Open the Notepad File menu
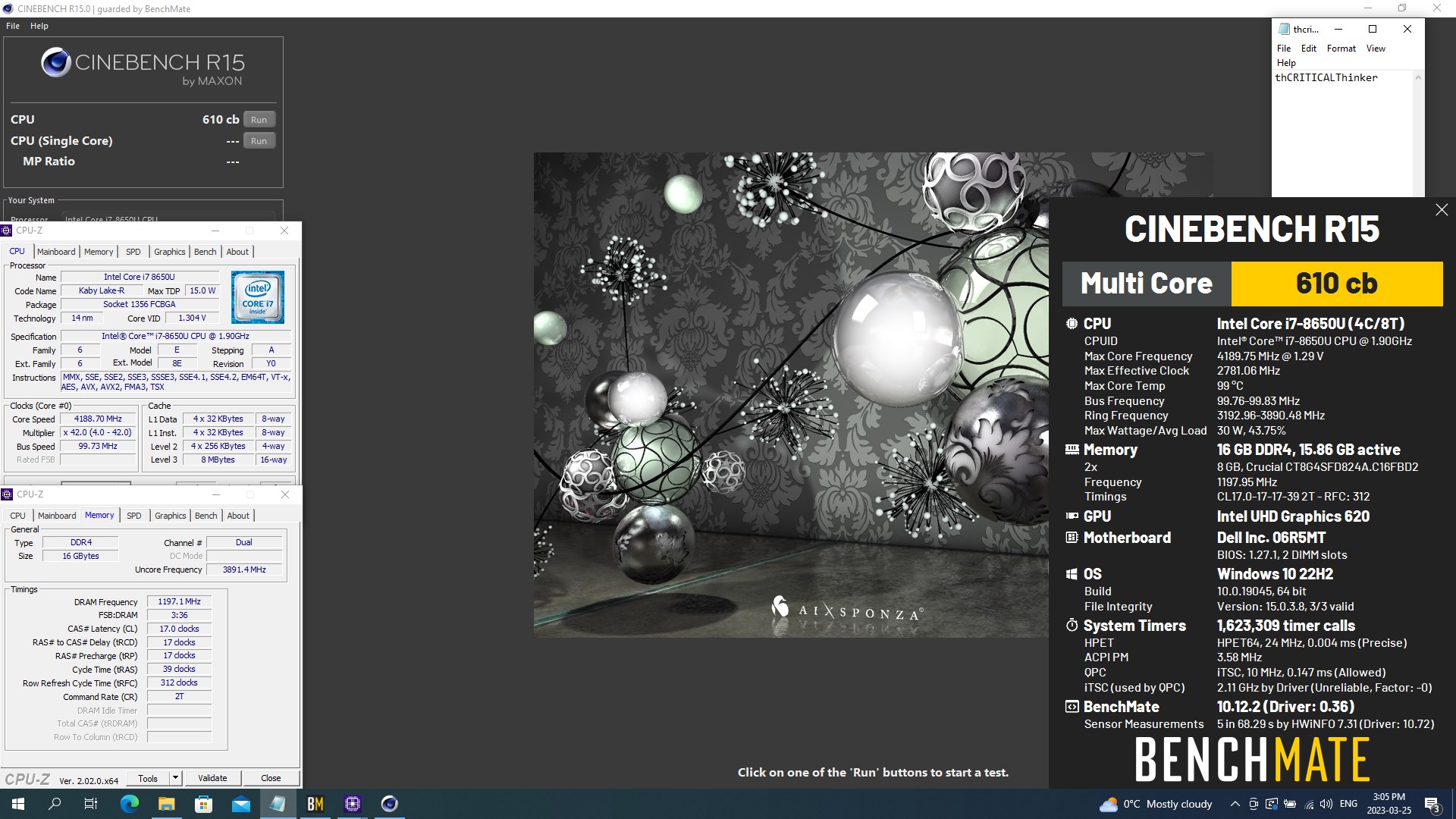Viewport: 1456px width, 819px height. click(x=1284, y=49)
